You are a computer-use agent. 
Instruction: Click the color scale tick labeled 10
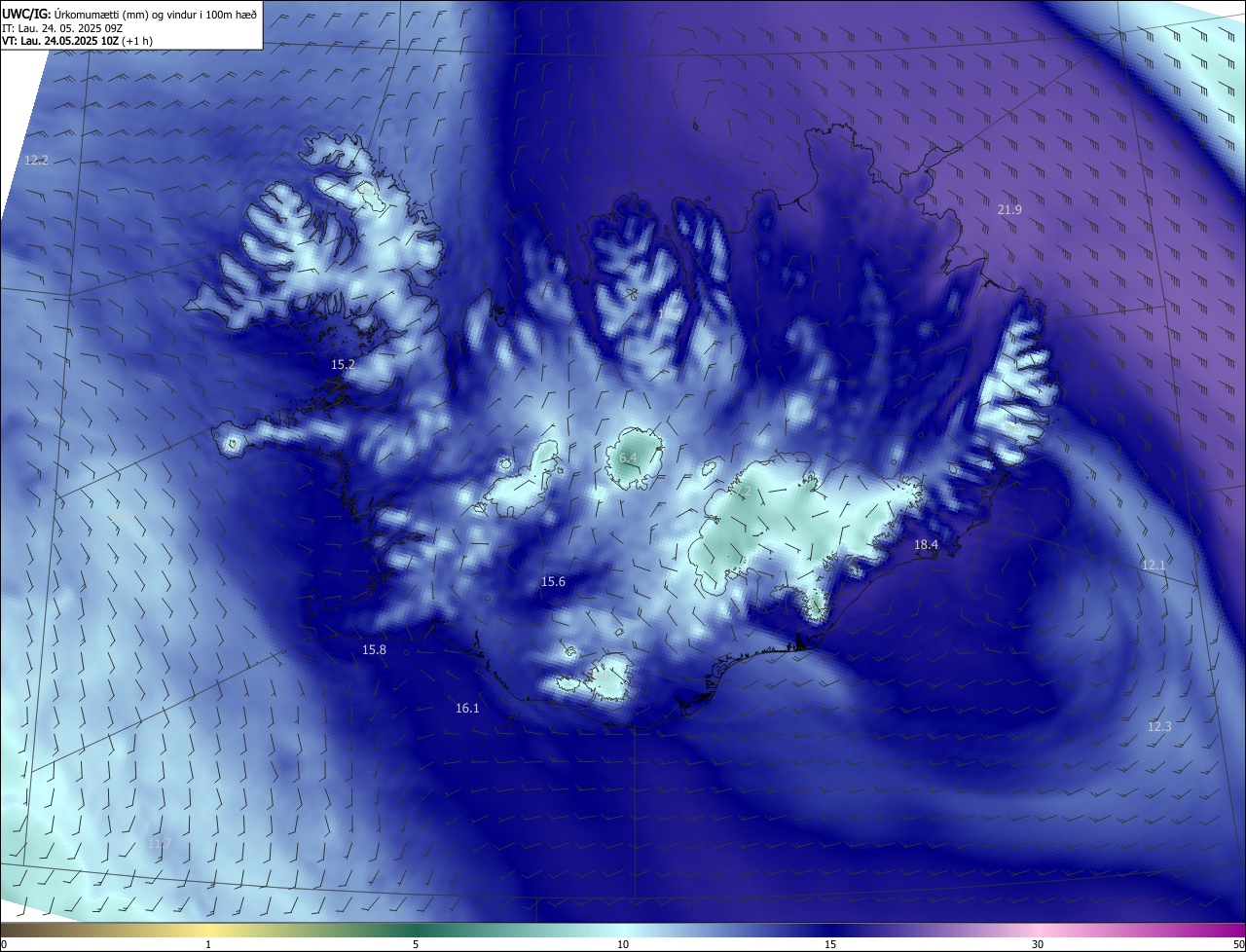pos(623,944)
